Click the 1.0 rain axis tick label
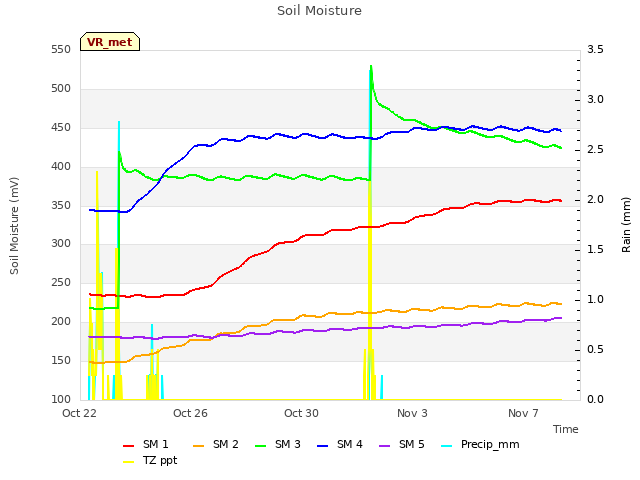This screenshot has height=480, width=640. pos(595,300)
